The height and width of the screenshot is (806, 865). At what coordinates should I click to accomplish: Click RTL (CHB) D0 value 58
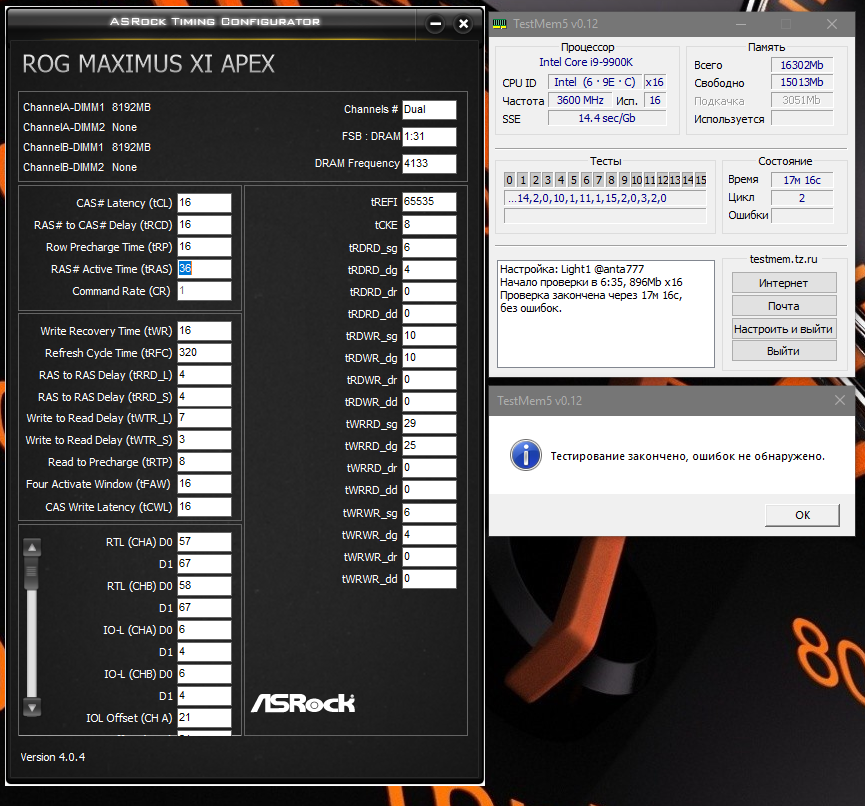tap(204, 585)
